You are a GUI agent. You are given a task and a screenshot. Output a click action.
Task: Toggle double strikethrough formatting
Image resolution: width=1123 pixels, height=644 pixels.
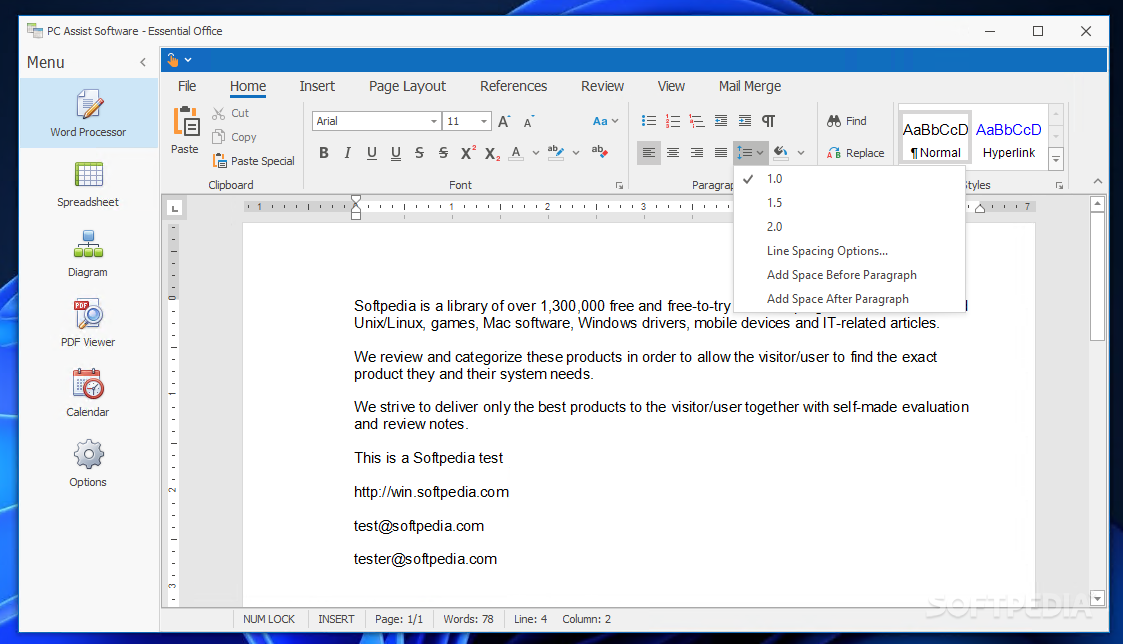(x=443, y=153)
